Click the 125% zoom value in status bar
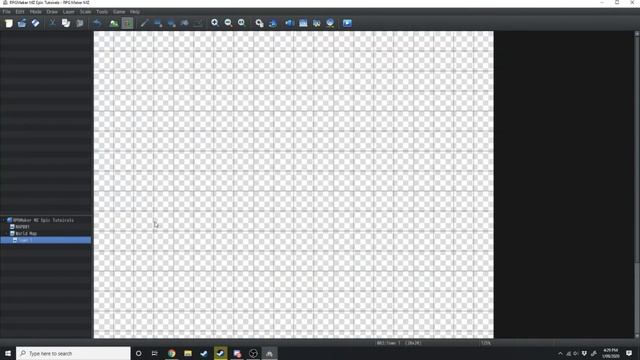Viewport: 640px width, 360px height. coord(486,343)
